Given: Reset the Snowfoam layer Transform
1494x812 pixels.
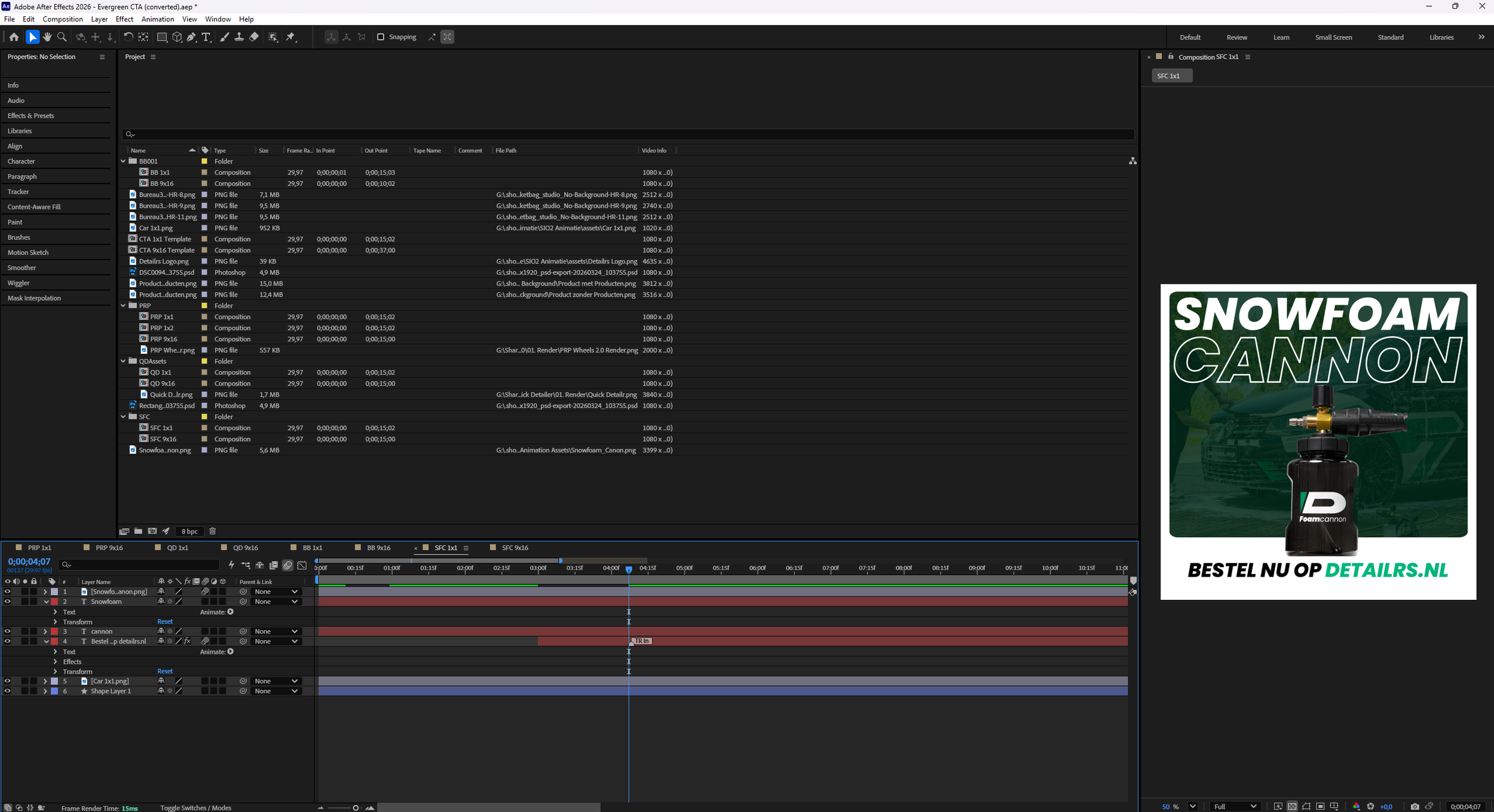Looking at the screenshot, I should [x=165, y=622].
